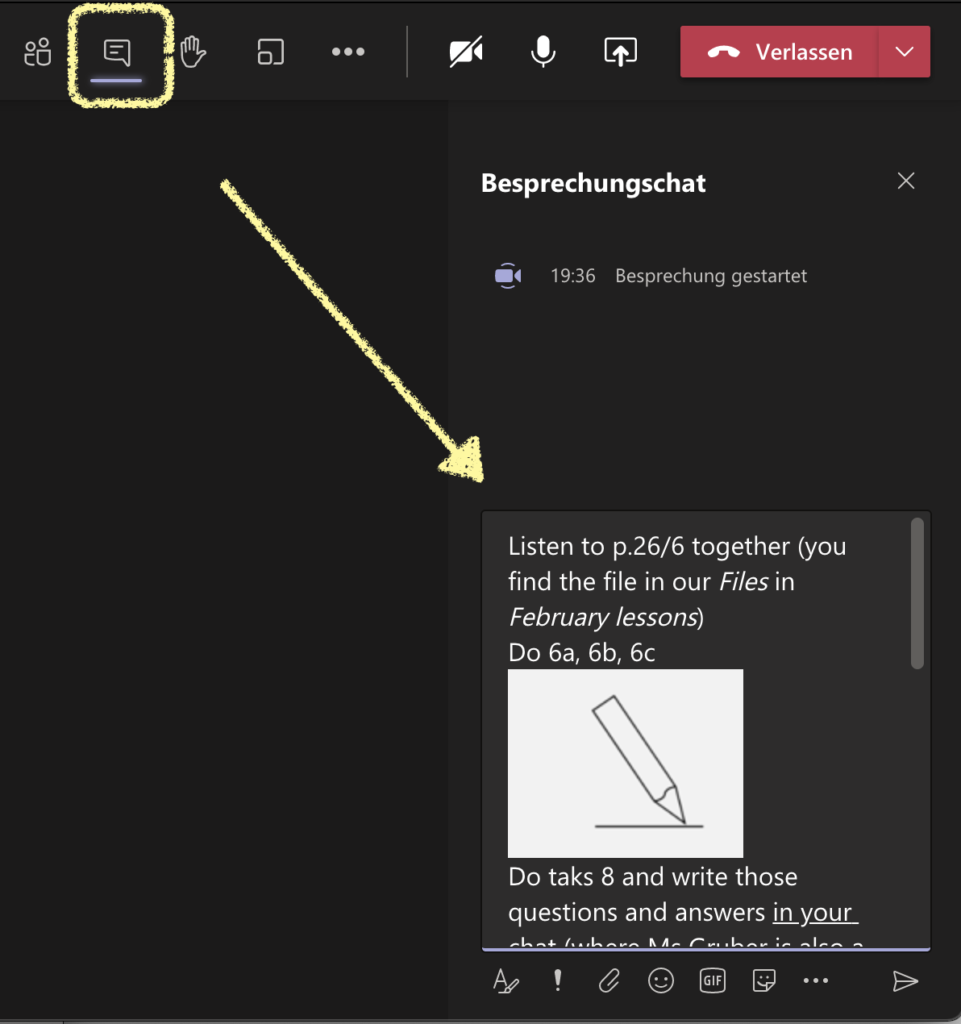
Task: Expand the Verlassen dropdown arrow
Action: (x=904, y=52)
